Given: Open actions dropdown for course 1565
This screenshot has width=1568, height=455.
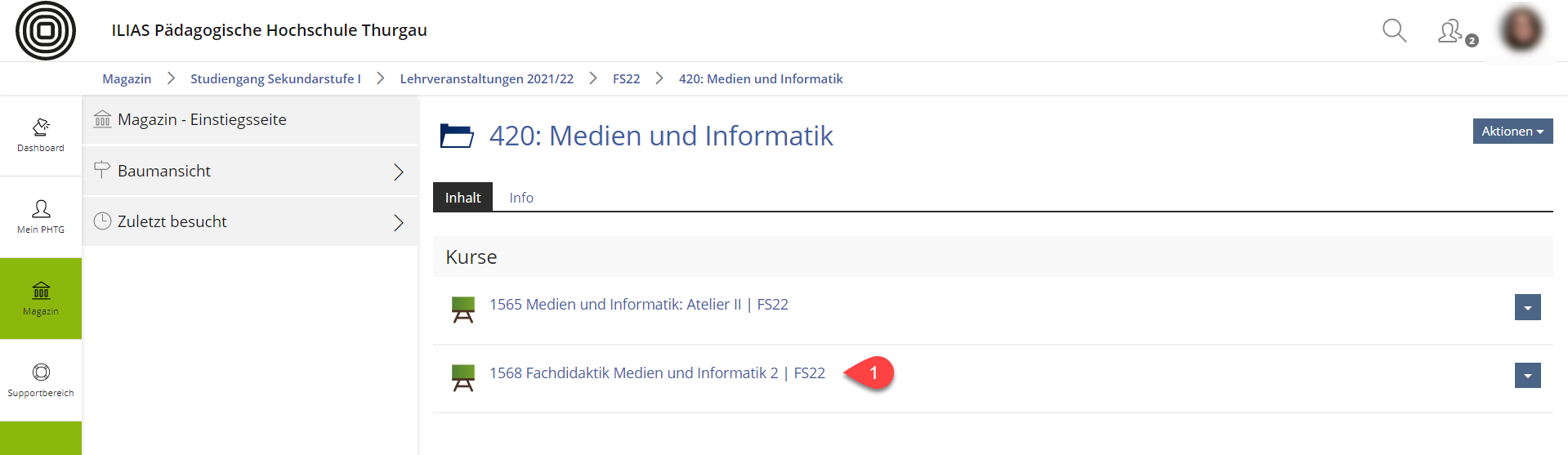Looking at the screenshot, I should (x=1527, y=307).
